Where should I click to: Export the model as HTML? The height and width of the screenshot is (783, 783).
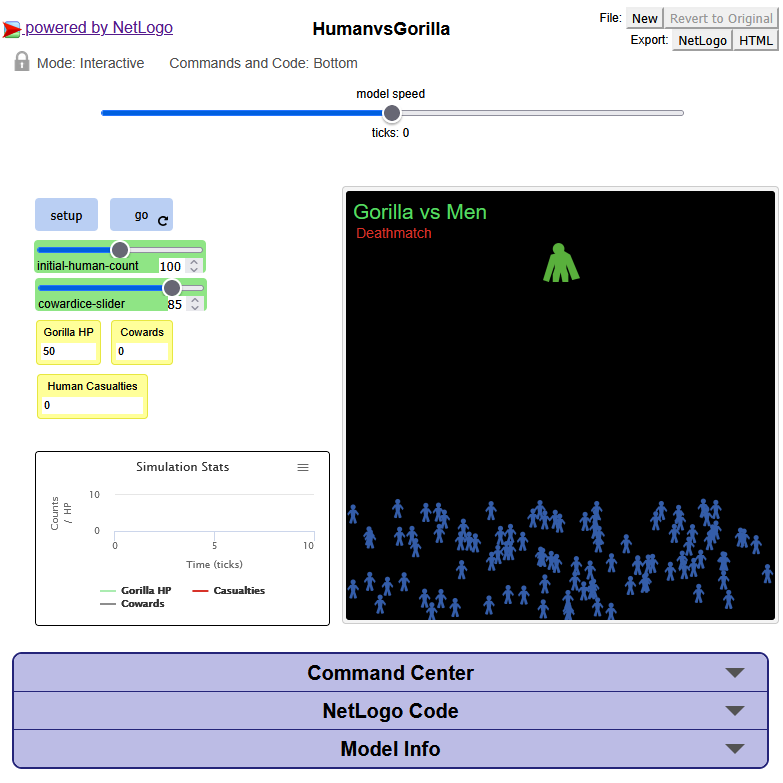tap(755, 40)
